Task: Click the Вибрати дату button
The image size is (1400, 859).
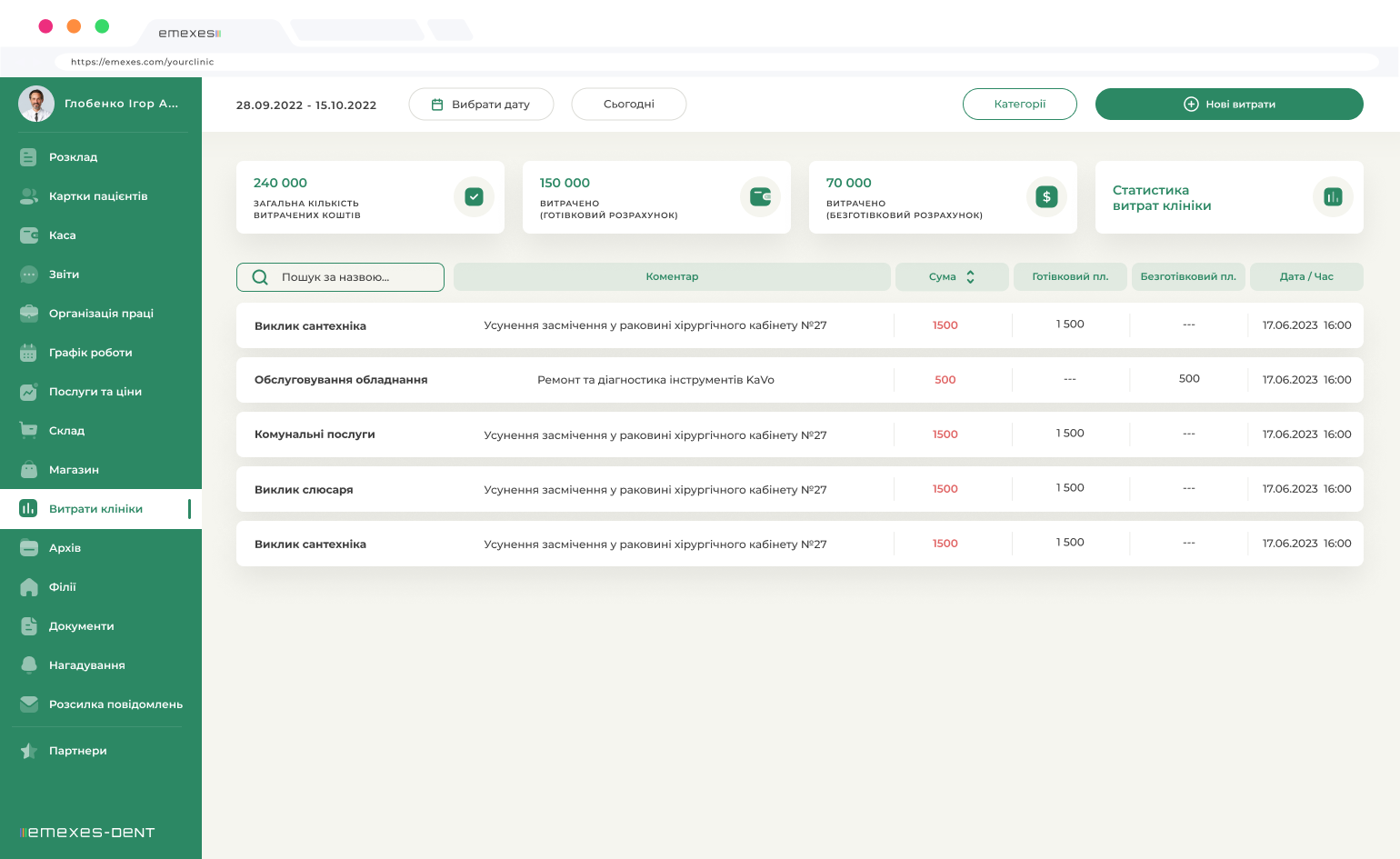Action: coord(481,104)
